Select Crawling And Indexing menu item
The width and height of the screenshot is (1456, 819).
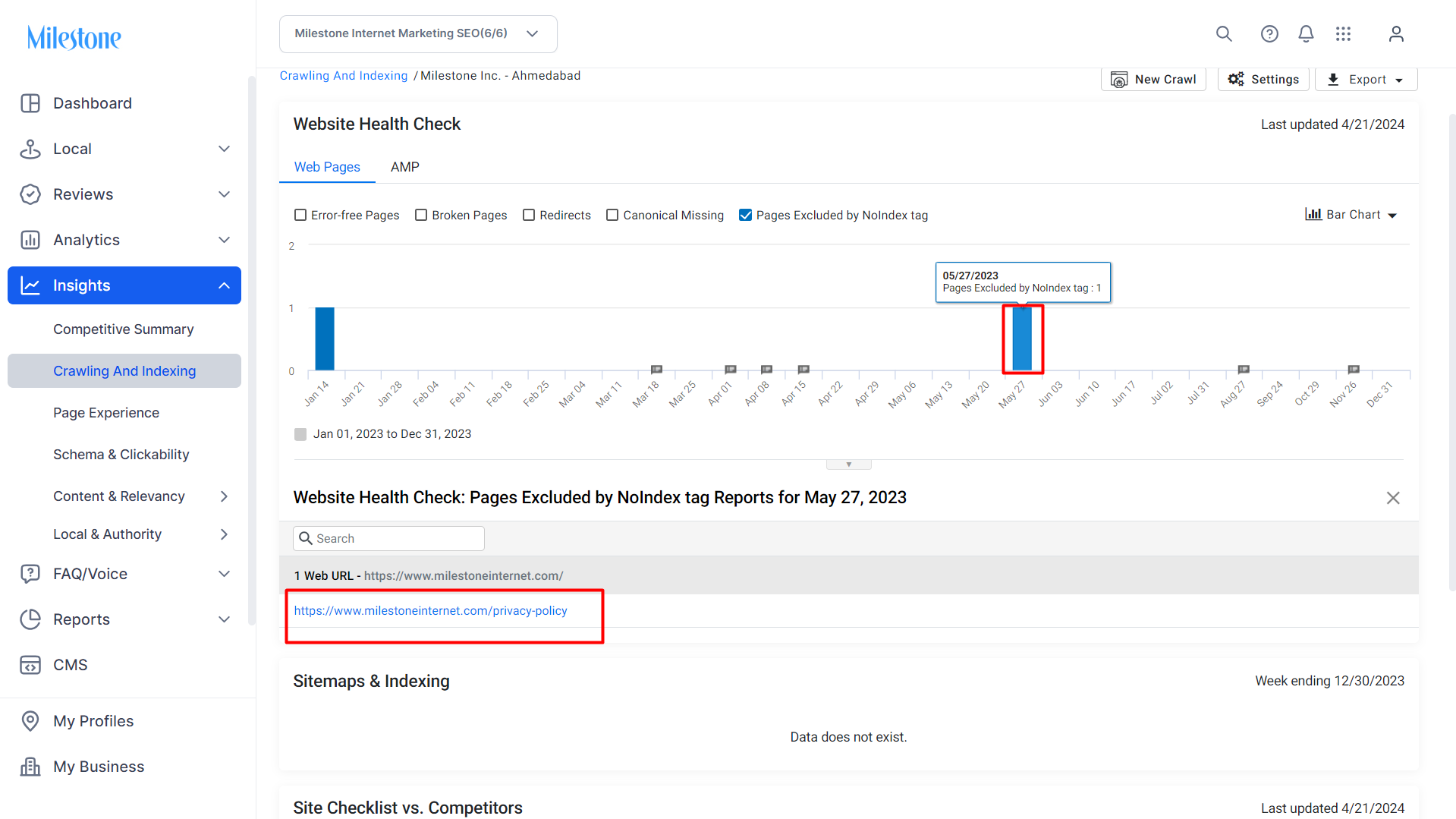tap(124, 371)
